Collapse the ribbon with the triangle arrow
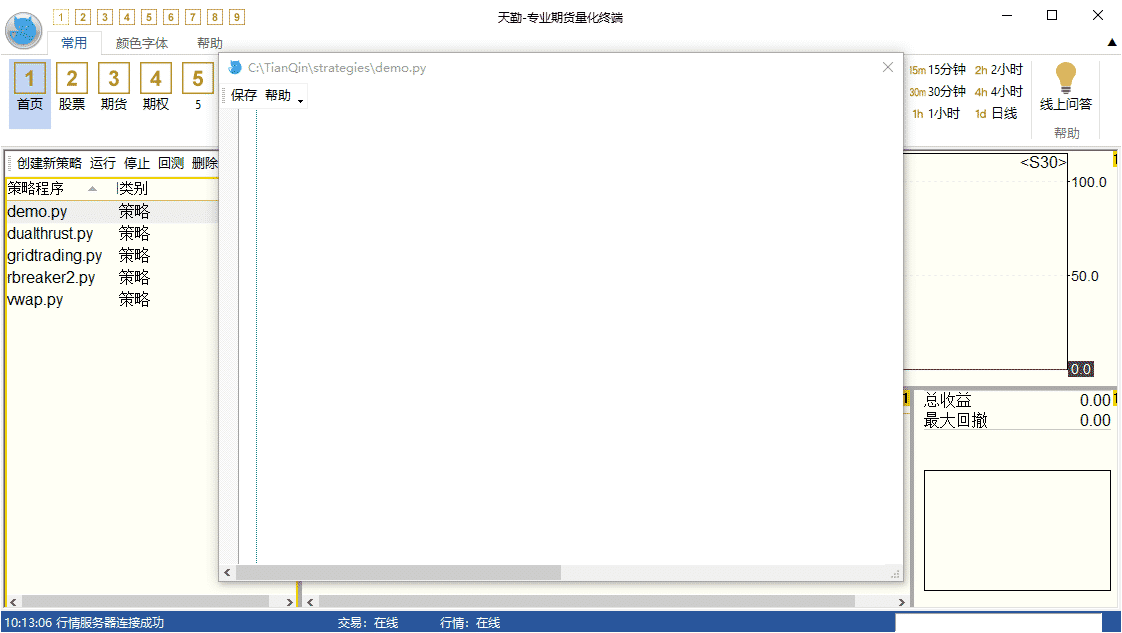 pyautogui.click(x=1111, y=42)
